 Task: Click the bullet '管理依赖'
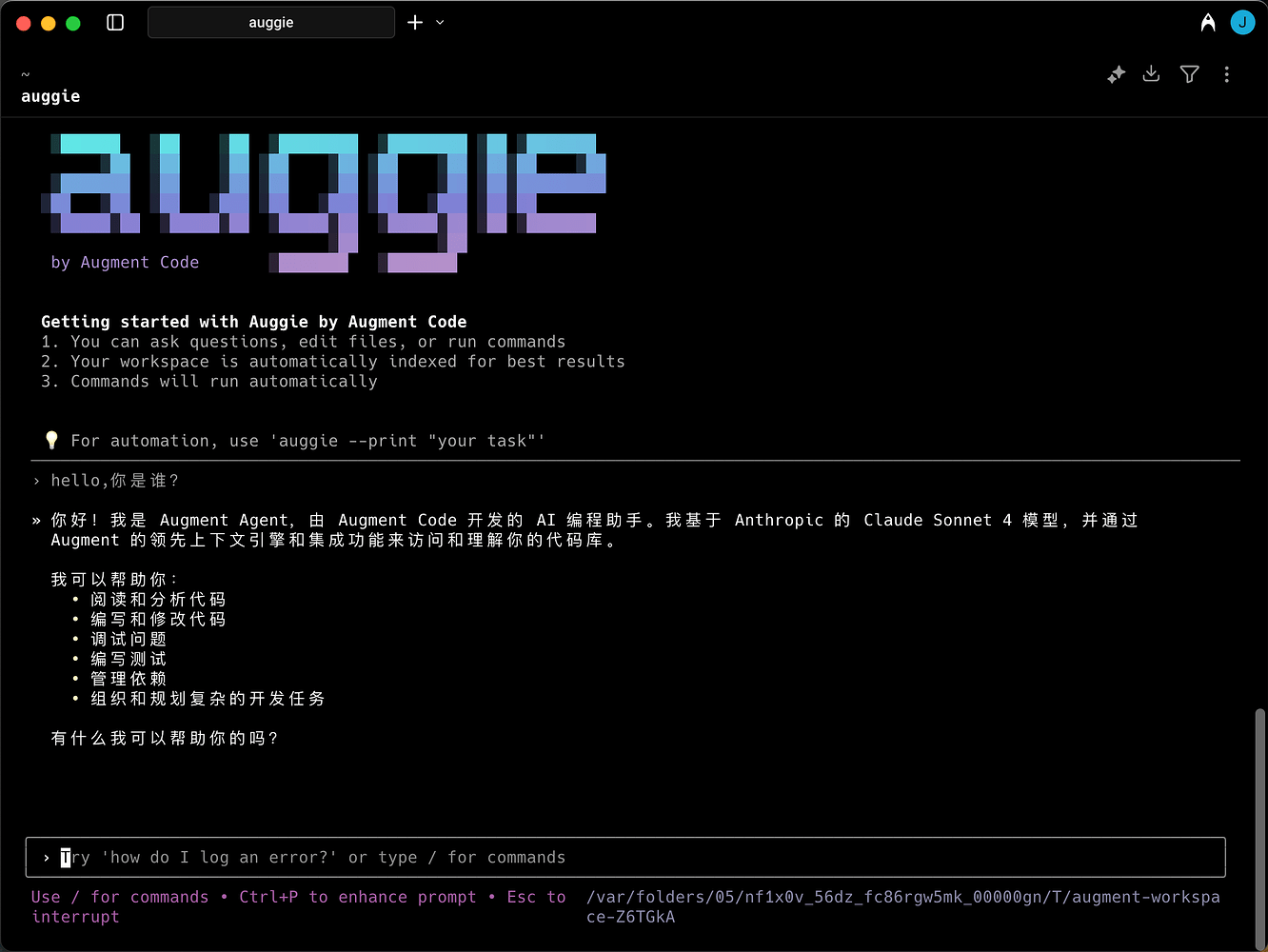[129, 679]
